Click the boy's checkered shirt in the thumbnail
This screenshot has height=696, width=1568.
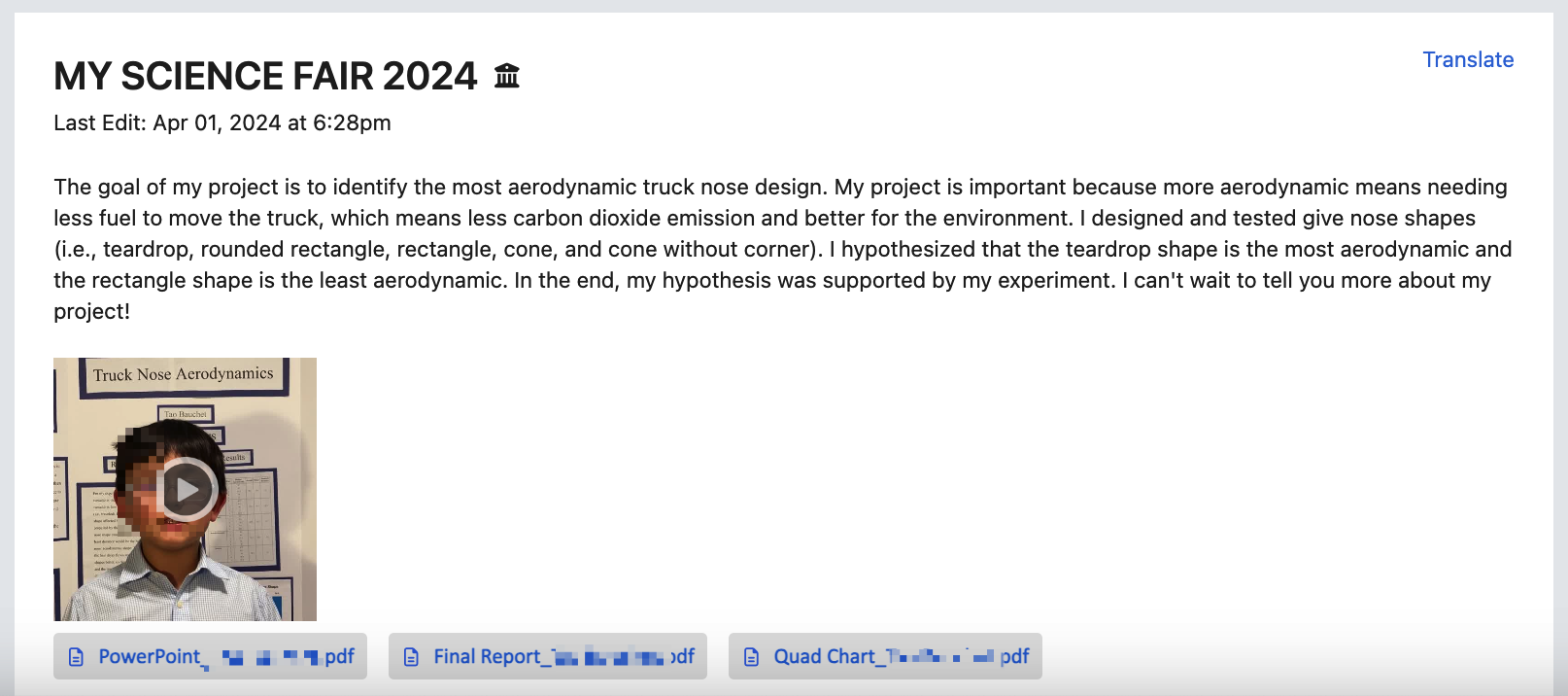click(x=185, y=583)
